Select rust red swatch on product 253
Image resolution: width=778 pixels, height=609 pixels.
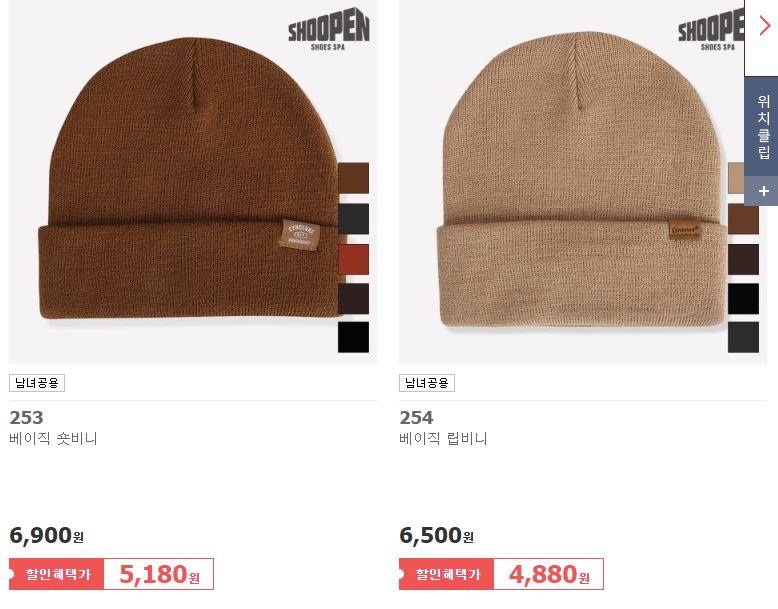353,259
